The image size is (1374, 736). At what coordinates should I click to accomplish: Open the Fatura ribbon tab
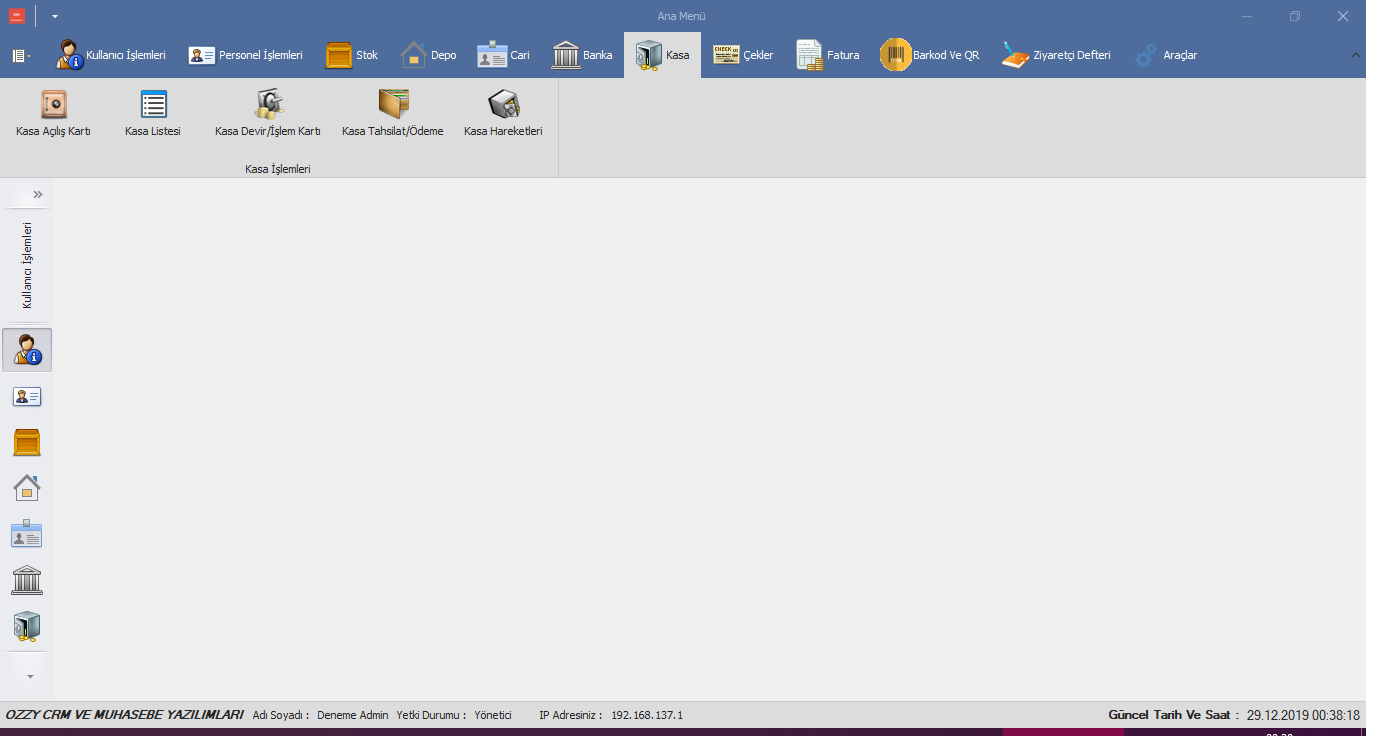click(828, 55)
